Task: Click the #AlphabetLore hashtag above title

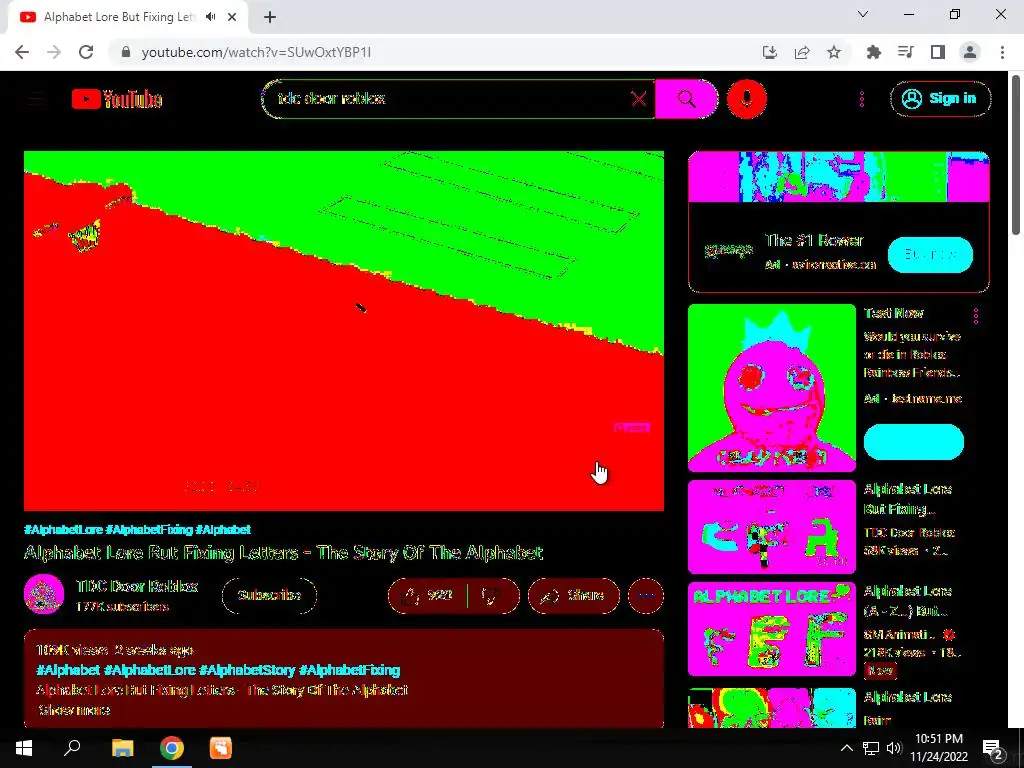Action: click(x=63, y=530)
